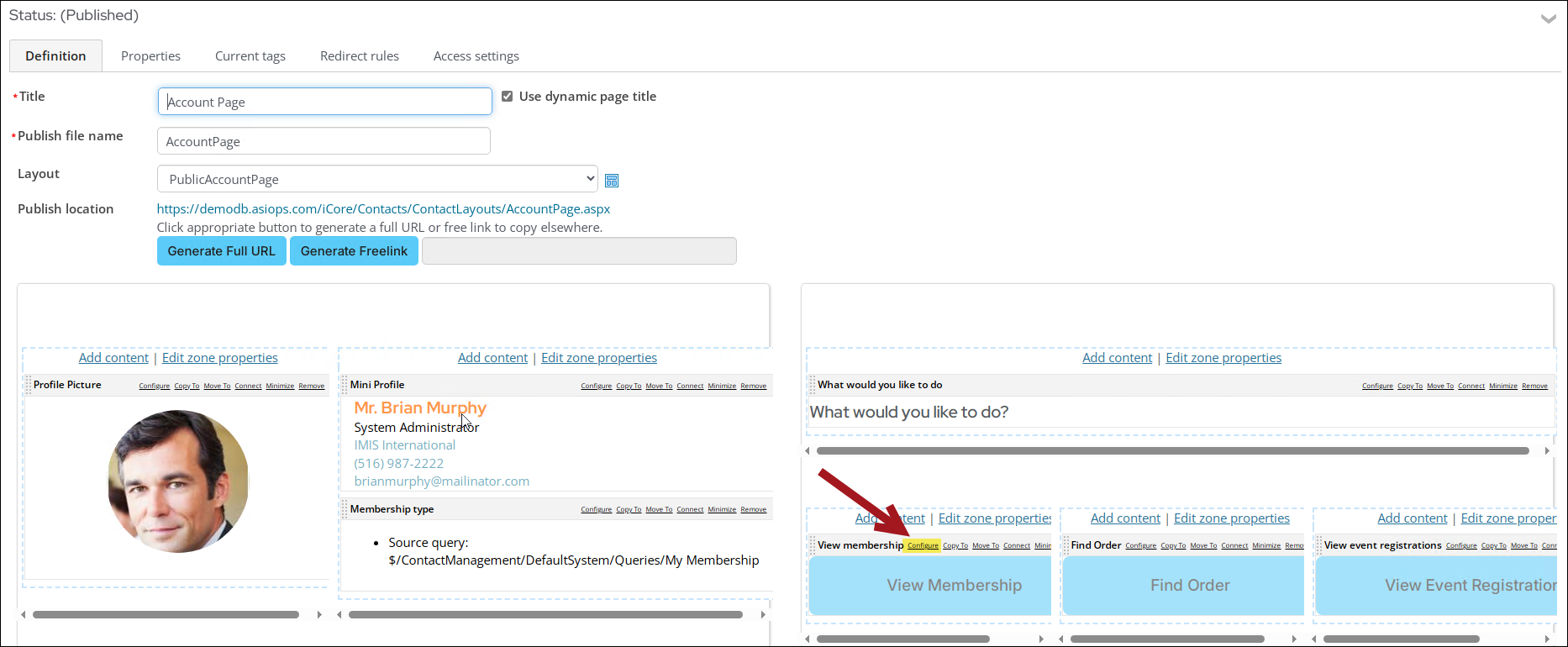Switch to the Properties tab
Screen dimensions: 1568x647
(150, 55)
